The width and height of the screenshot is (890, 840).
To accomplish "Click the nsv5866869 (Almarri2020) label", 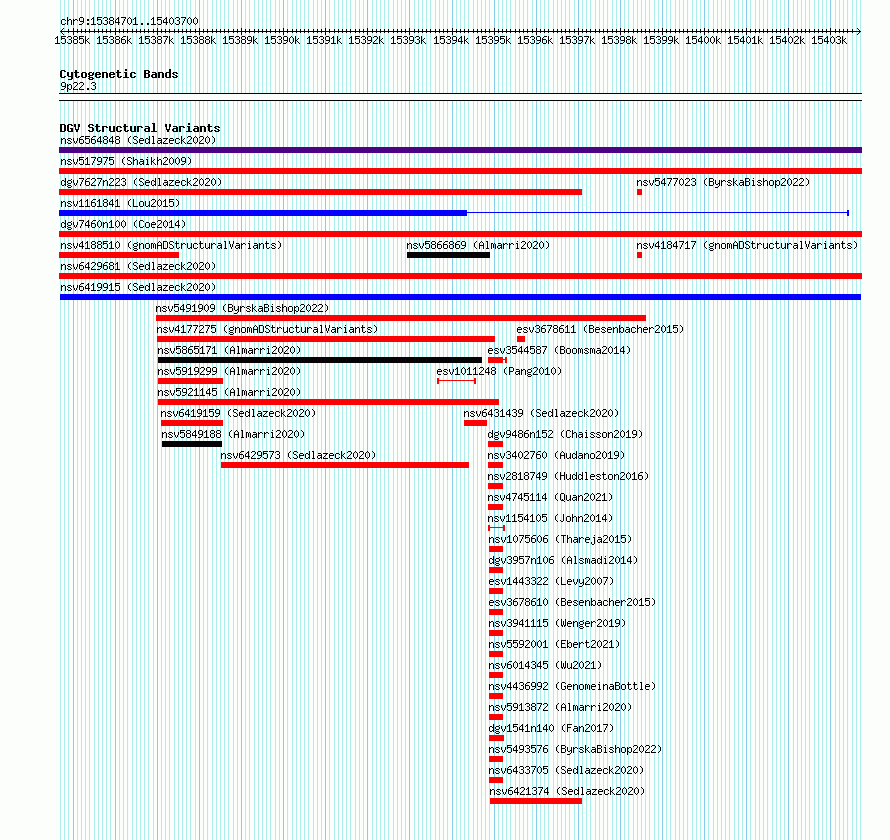I will pos(478,245).
